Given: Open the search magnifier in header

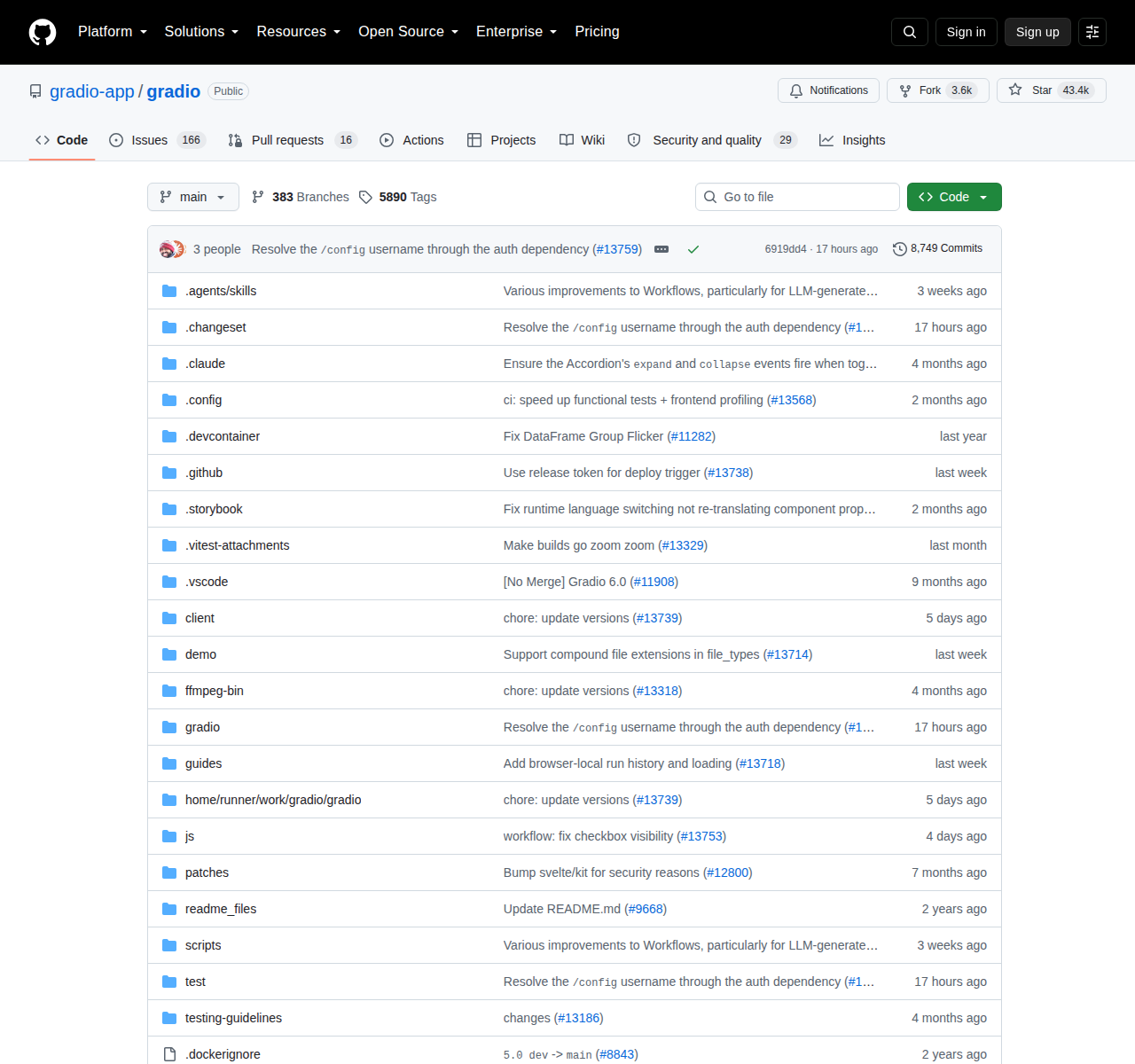Looking at the screenshot, I should [x=910, y=32].
